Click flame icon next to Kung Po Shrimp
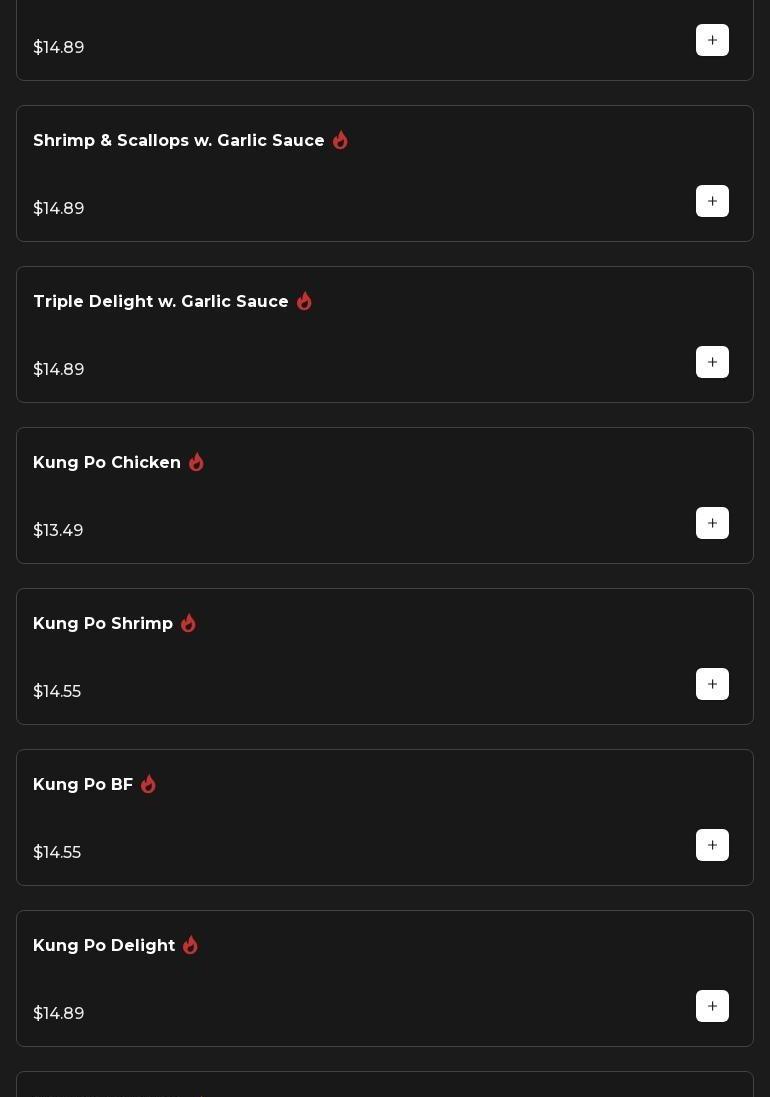This screenshot has height=1097, width=770. [188, 623]
